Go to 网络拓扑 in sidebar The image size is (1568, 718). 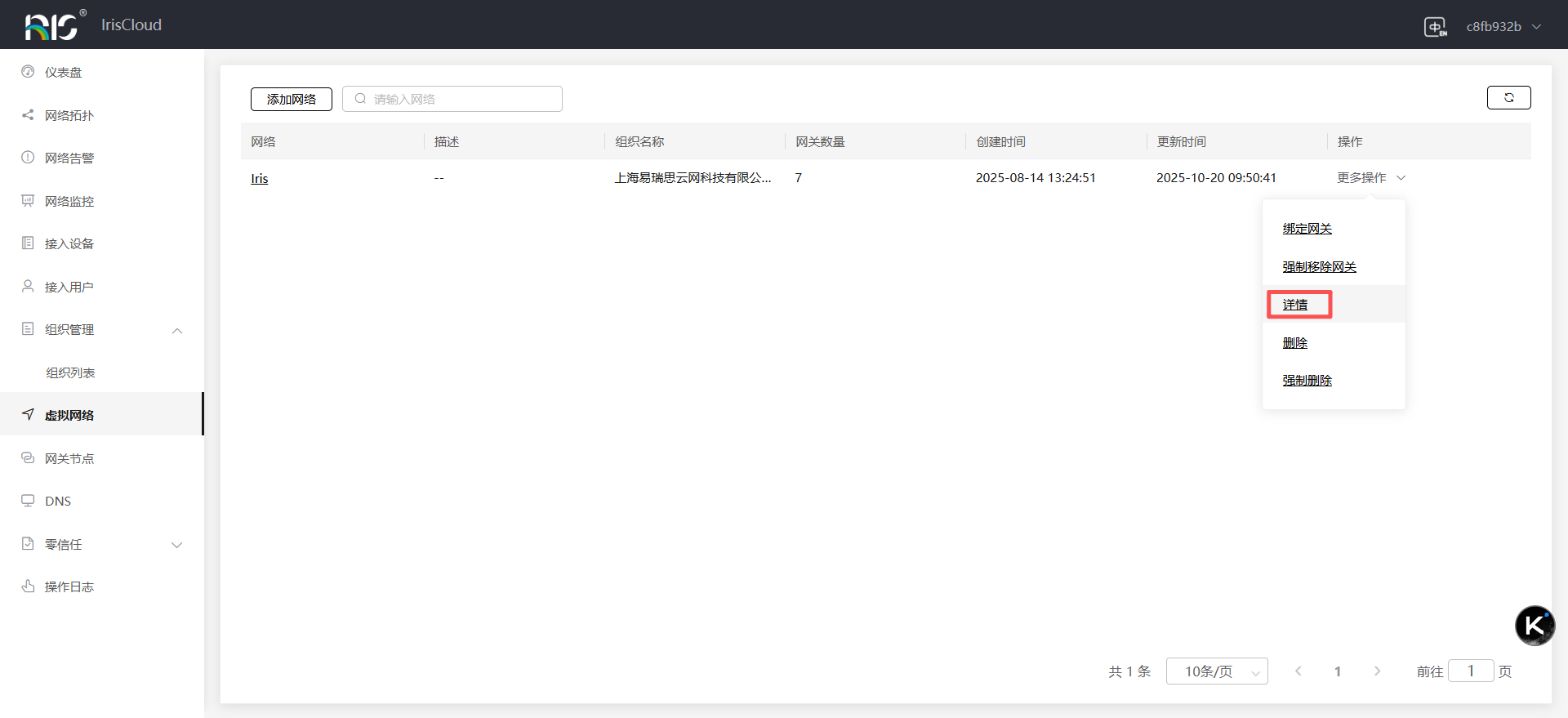coord(69,116)
